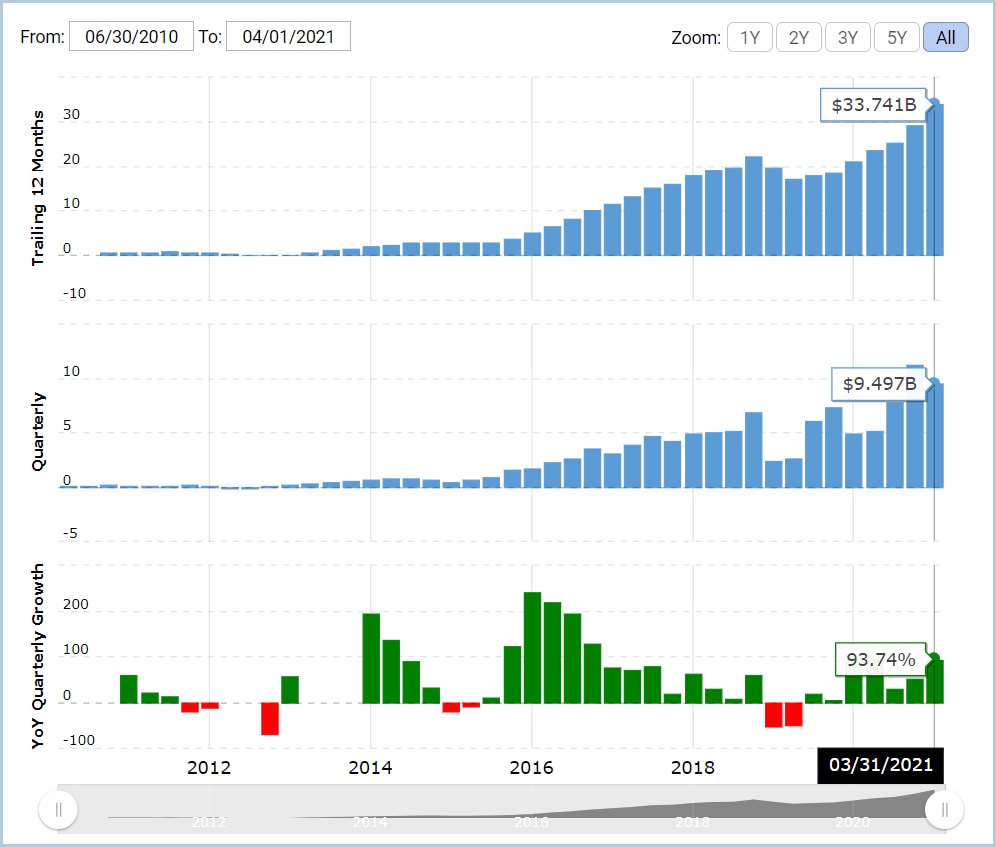Click the To date input field
Image resolution: width=996 pixels, height=847 pixels.
tap(288, 37)
